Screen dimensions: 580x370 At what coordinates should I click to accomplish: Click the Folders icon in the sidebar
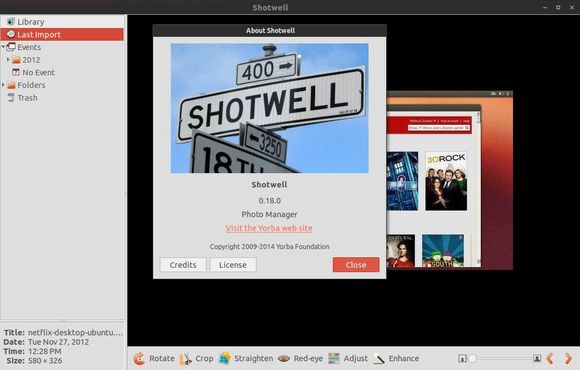point(11,85)
